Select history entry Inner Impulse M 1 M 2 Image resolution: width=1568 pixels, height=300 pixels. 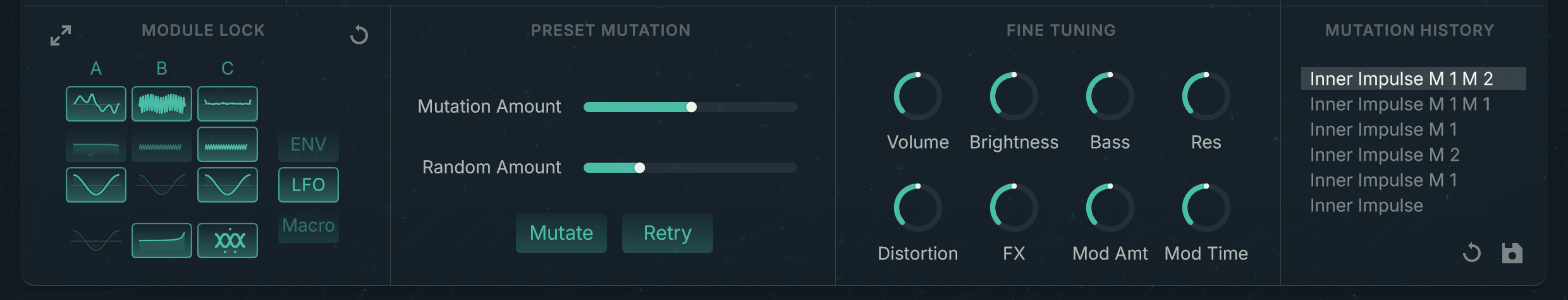[1401, 79]
